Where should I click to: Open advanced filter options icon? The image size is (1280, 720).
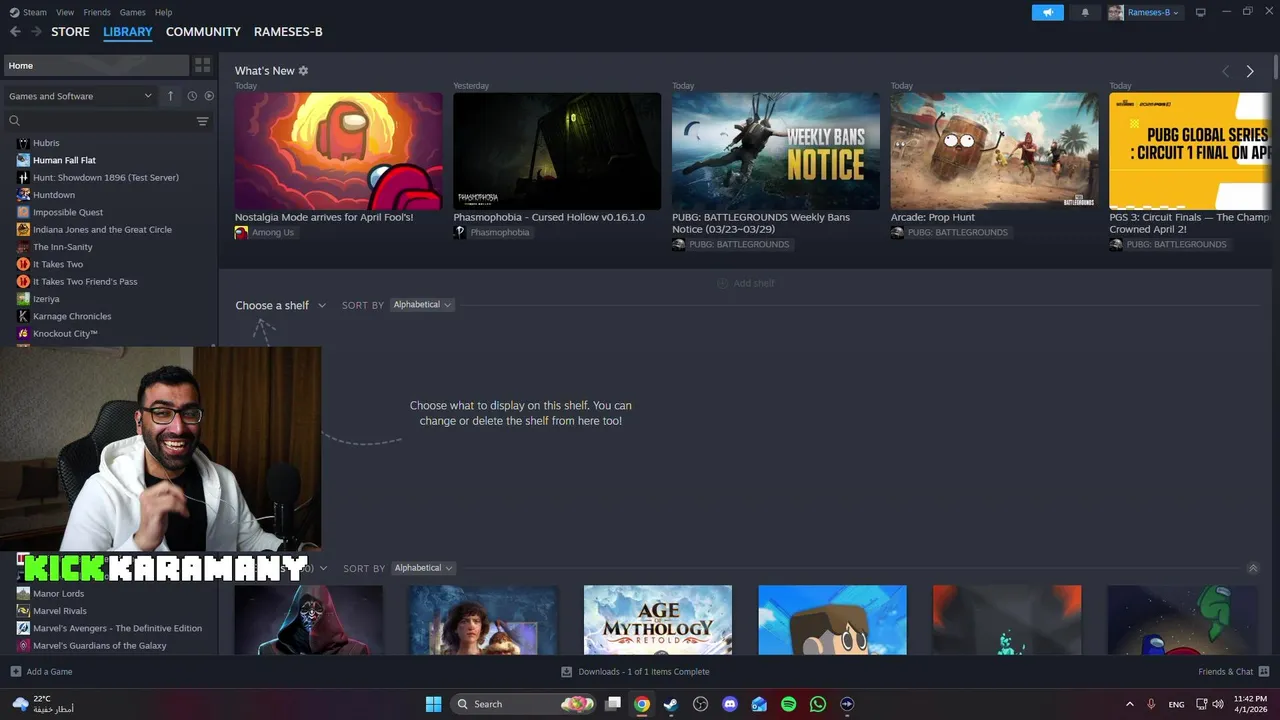click(x=202, y=121)
